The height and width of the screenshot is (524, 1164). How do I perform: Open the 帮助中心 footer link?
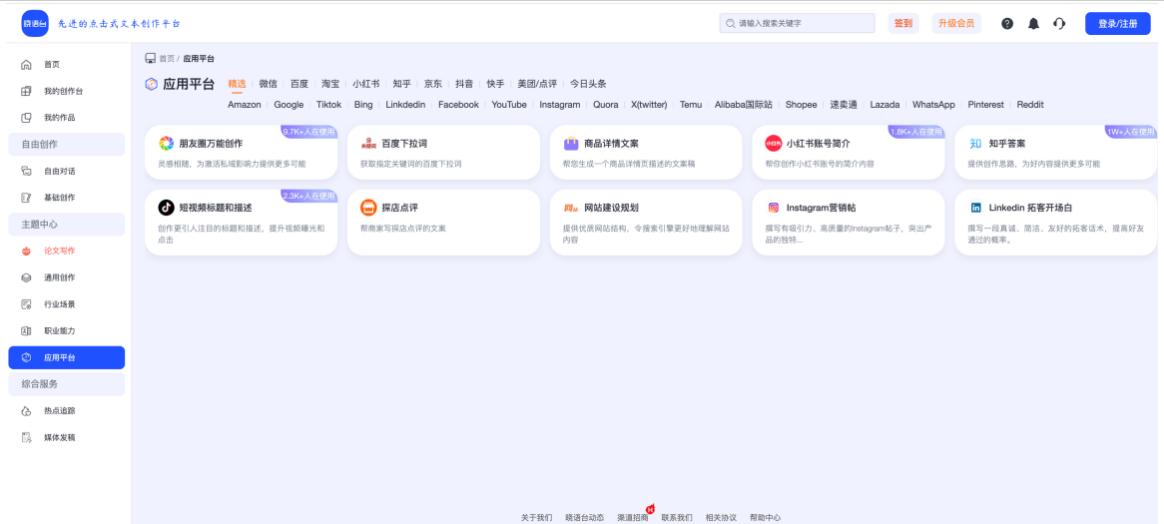click(765, 517)
